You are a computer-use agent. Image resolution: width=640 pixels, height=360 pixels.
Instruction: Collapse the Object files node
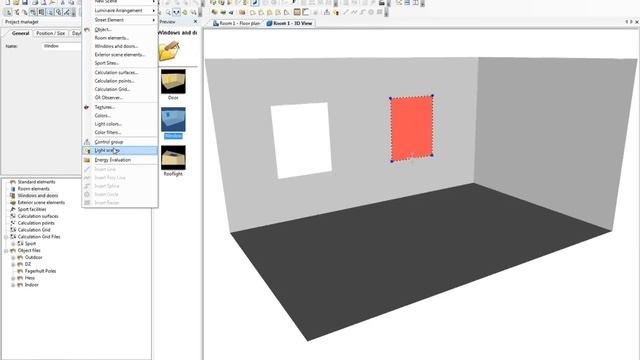tap(6, 251)
